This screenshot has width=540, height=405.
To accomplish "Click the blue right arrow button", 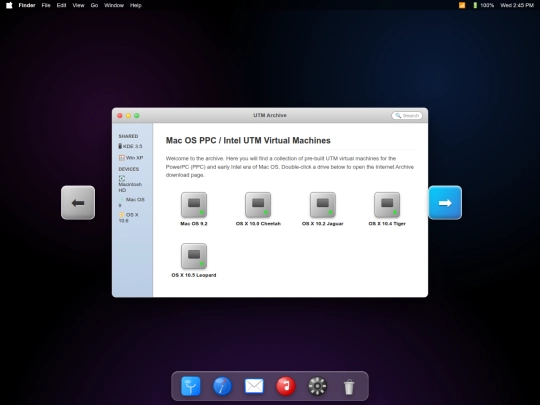I will pos(445,202).
